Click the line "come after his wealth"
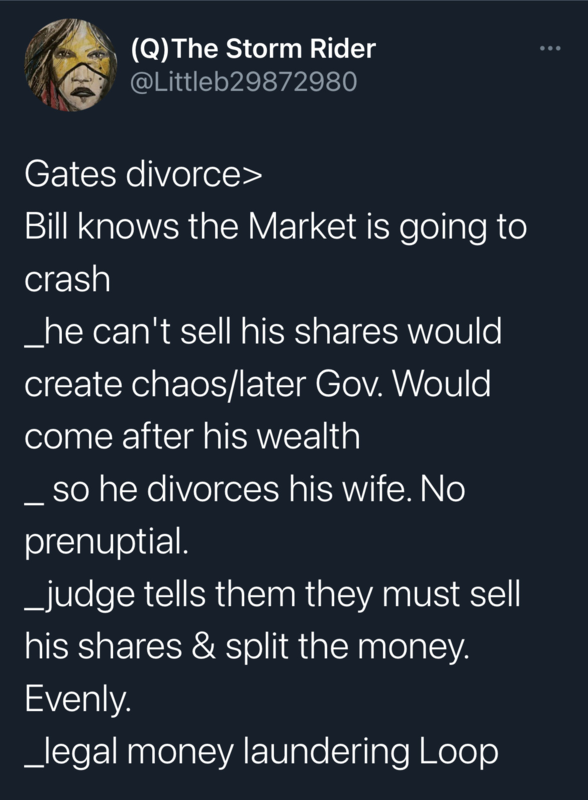 coord(192,436)
